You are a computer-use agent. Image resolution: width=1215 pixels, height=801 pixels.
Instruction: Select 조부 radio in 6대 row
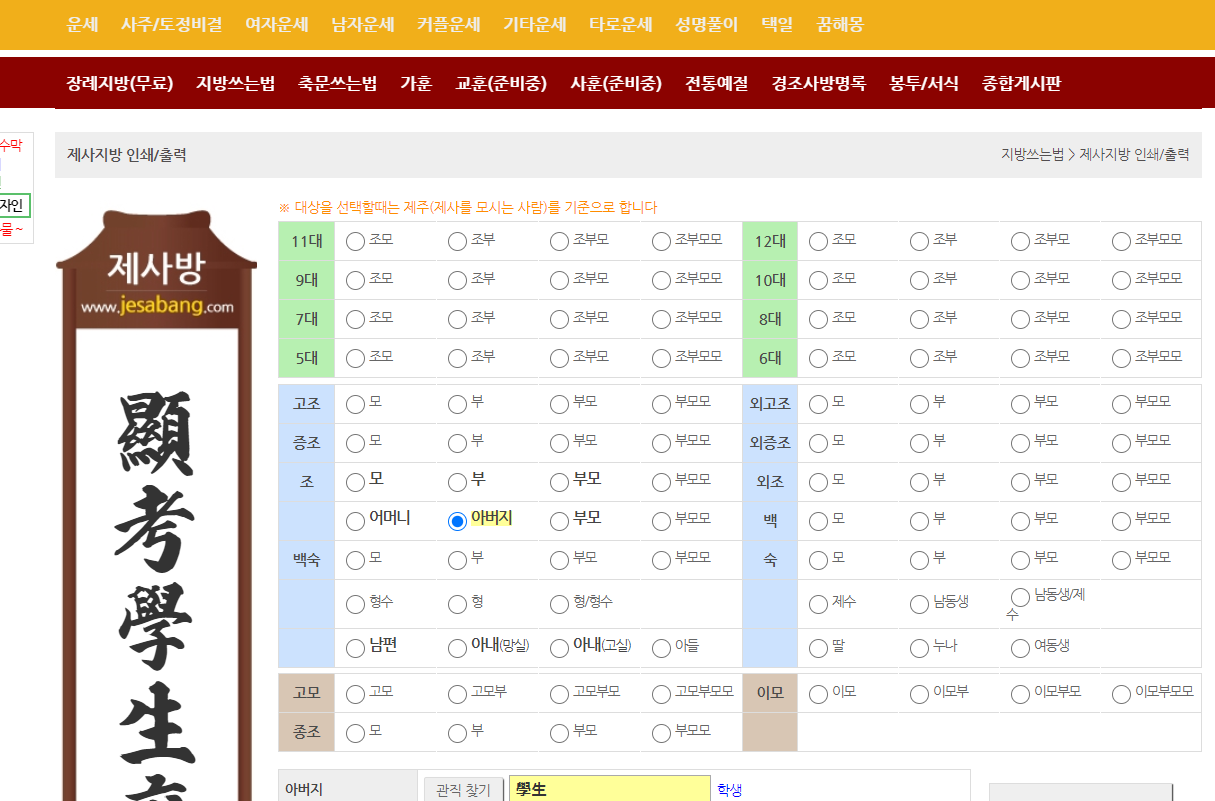point(920,358)
